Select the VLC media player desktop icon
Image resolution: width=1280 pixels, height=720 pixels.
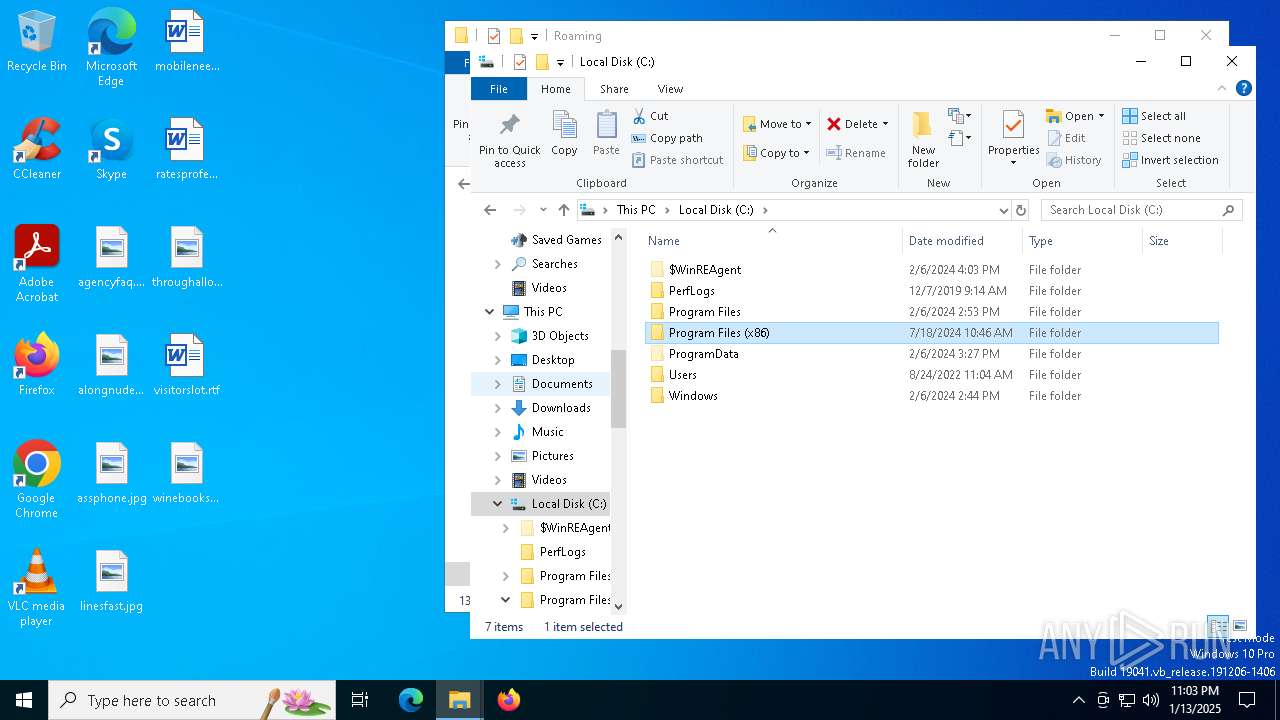(37, 588)
